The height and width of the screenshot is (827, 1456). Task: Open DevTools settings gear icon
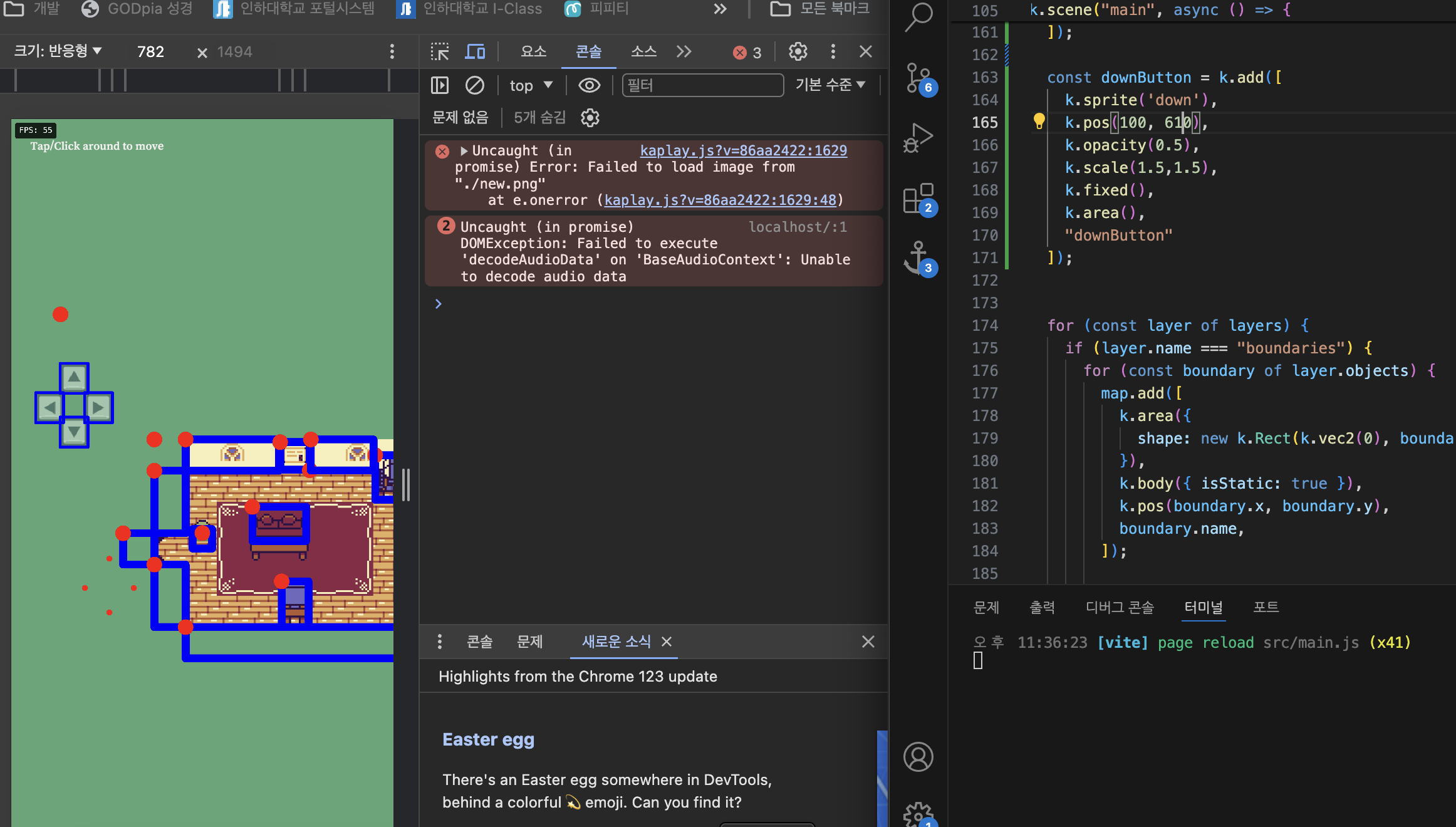click(x=798, y=51)
